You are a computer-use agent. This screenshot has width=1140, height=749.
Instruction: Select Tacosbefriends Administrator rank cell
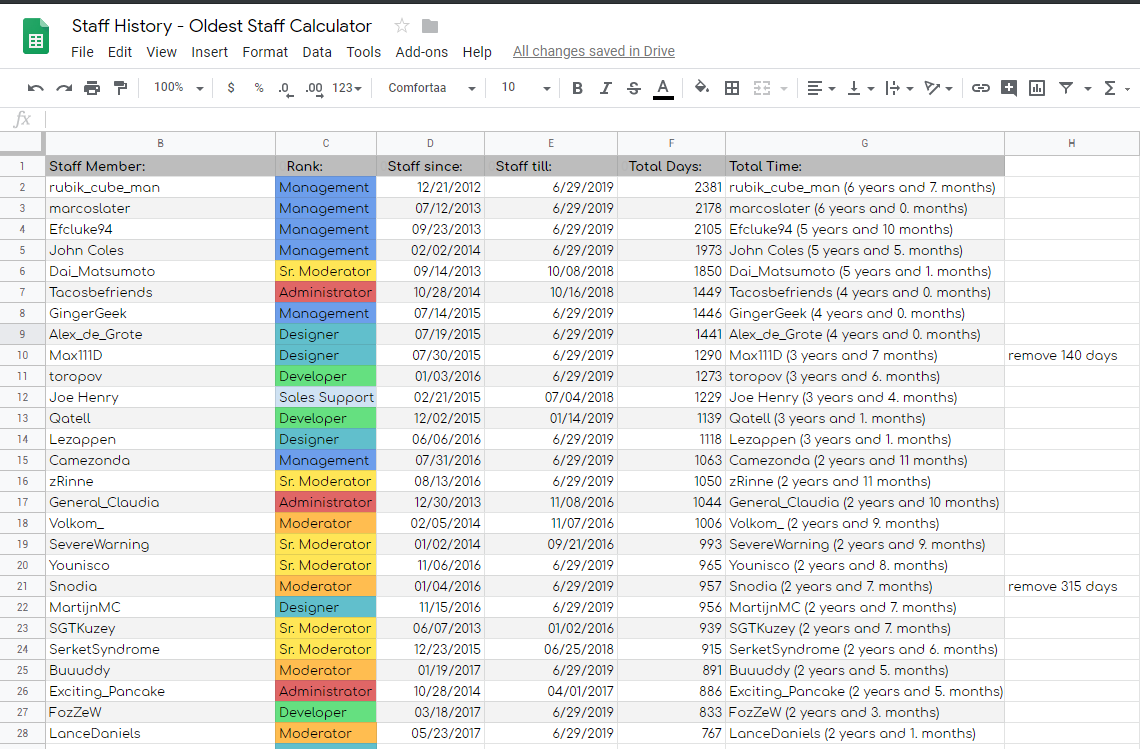click(326, 292)
